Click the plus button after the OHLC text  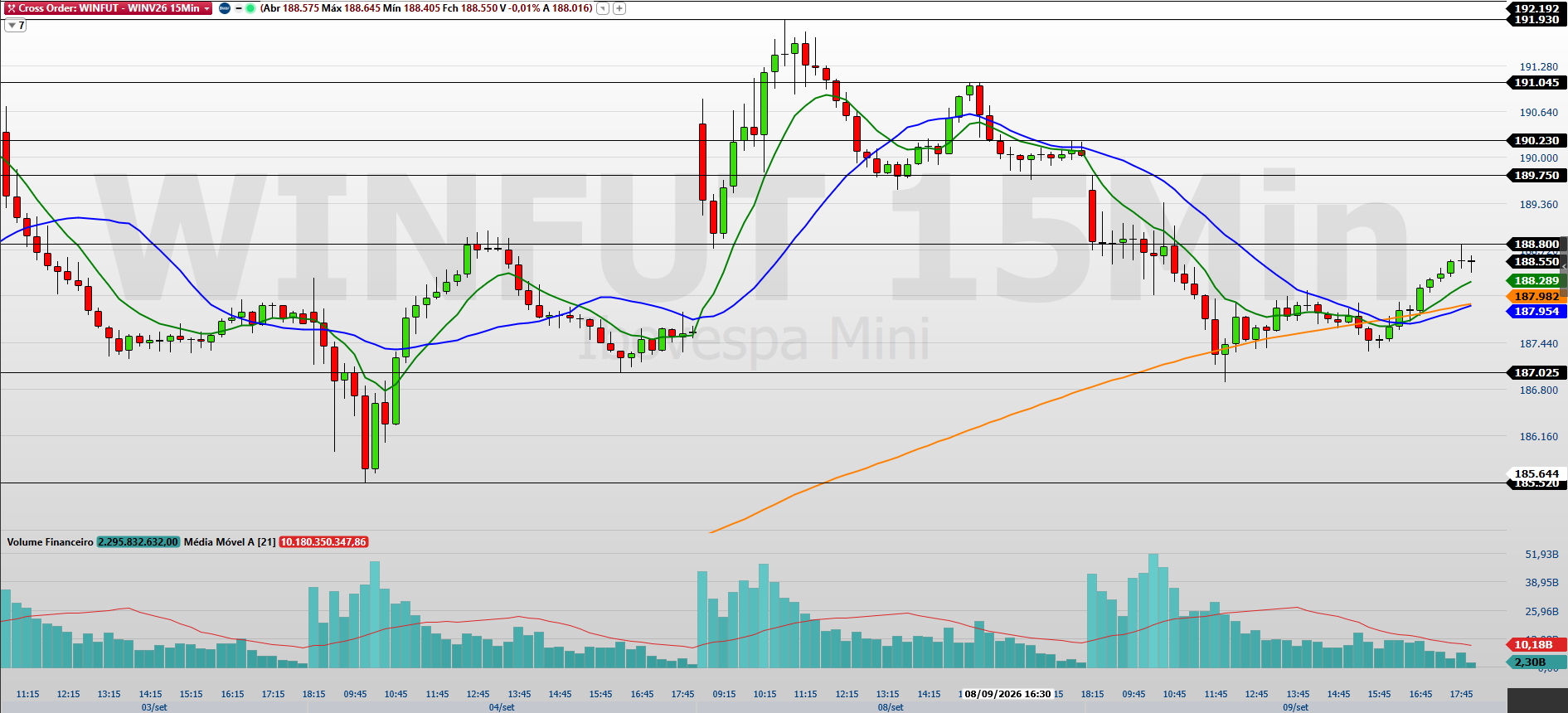[x=619, y=8]
